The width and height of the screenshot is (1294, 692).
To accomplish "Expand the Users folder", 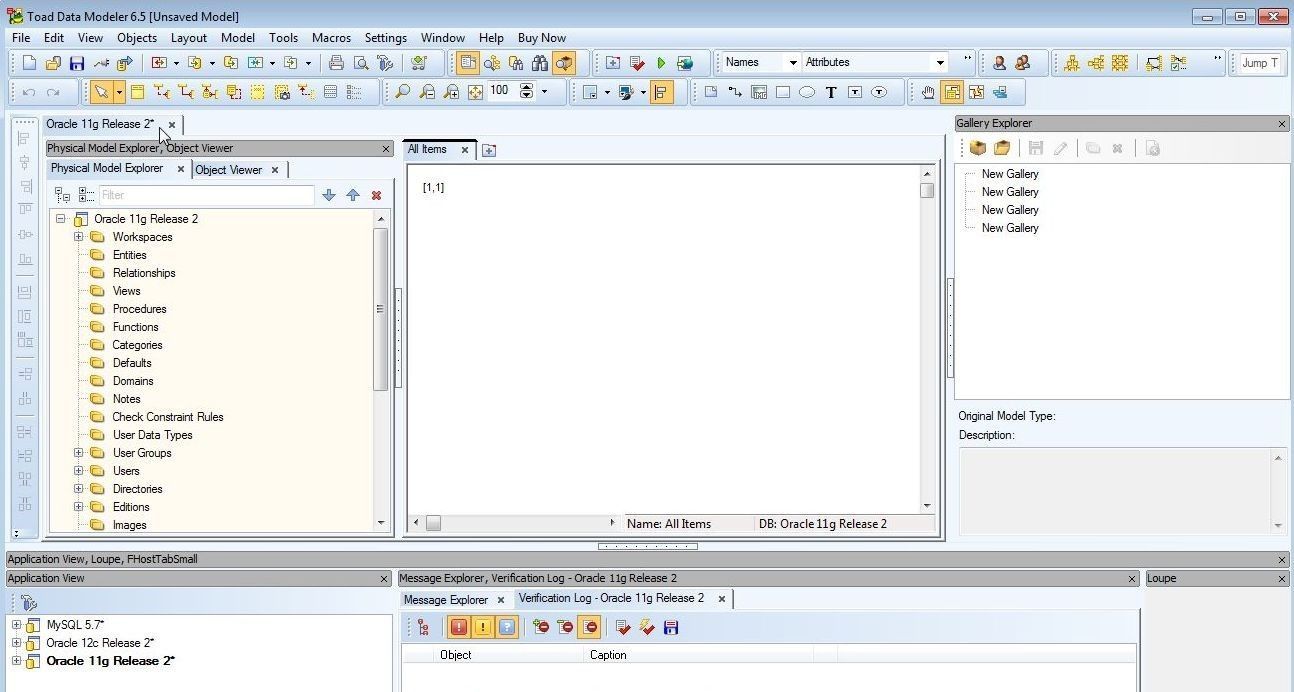I will click(78, 471).
